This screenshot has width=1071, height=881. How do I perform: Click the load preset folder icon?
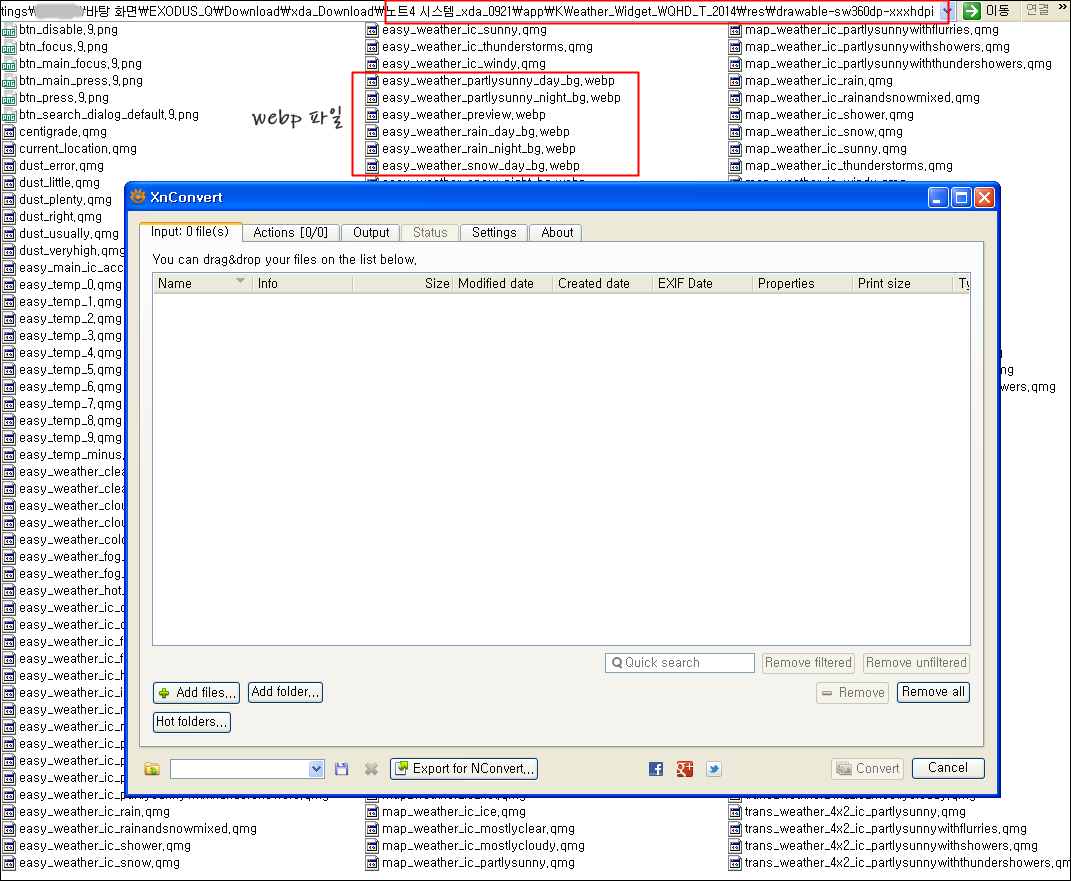tap(152, 769)
